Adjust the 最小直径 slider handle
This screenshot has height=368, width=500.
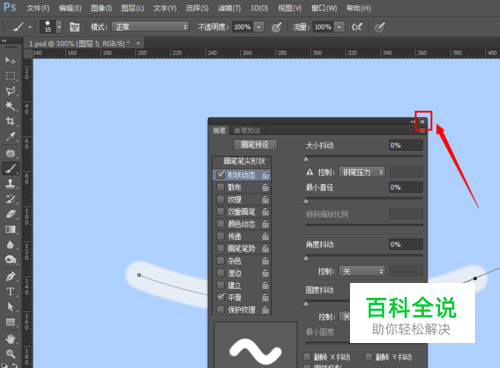306,201
